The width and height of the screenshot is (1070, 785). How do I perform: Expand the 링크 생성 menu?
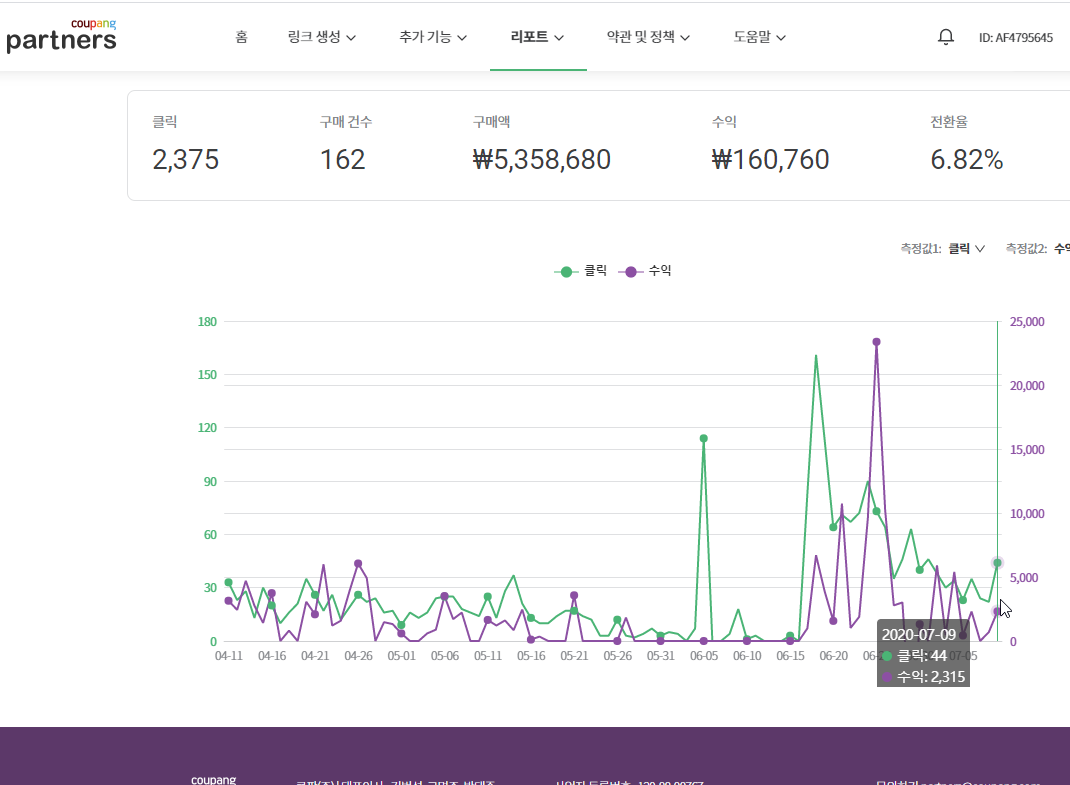(x=321, y=37)
